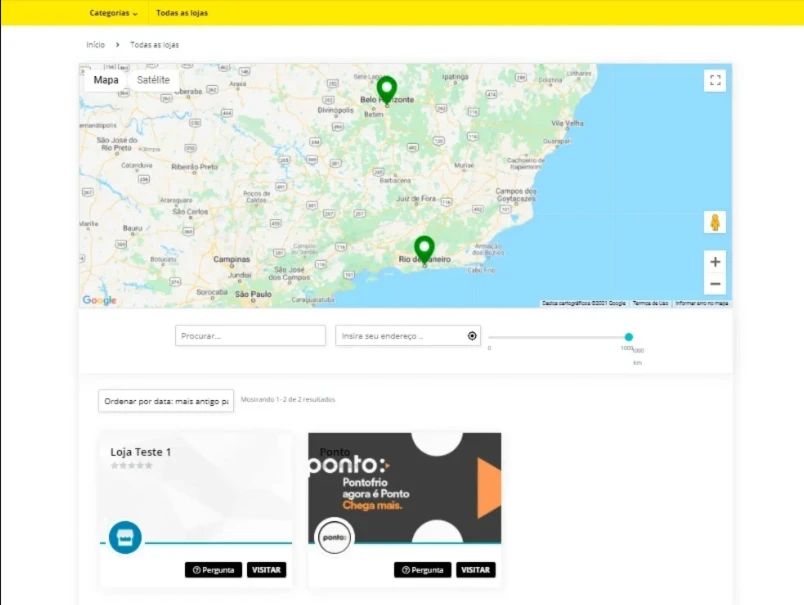
Task: Switch map to Mapa view
Action: pyautogui.click(x=106, y=80)
